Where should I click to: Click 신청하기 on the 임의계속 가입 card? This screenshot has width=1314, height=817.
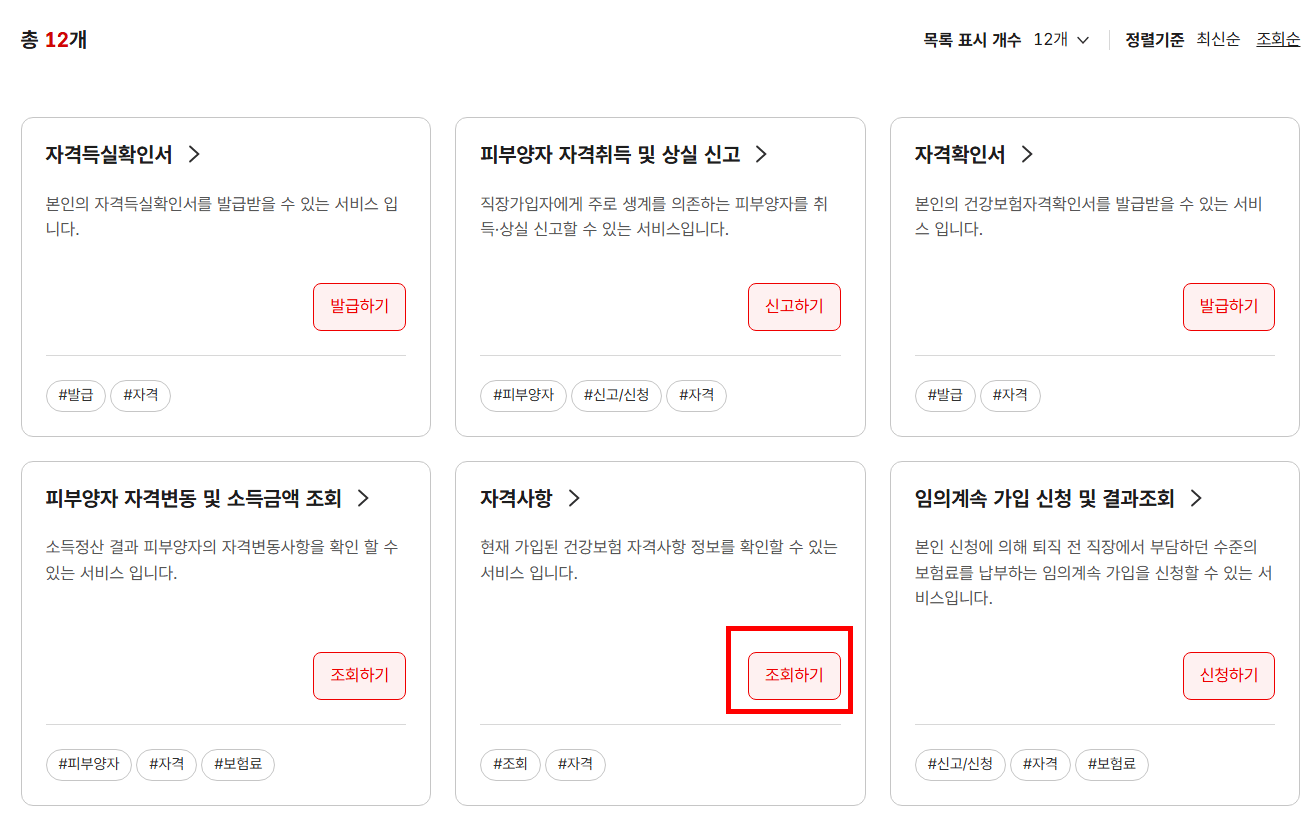coord(1228,675)
